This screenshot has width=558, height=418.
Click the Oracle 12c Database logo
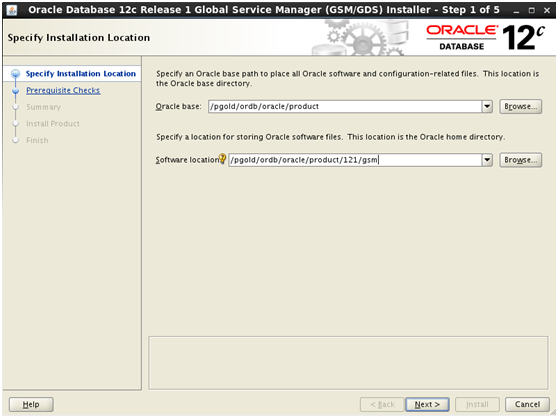485,37
